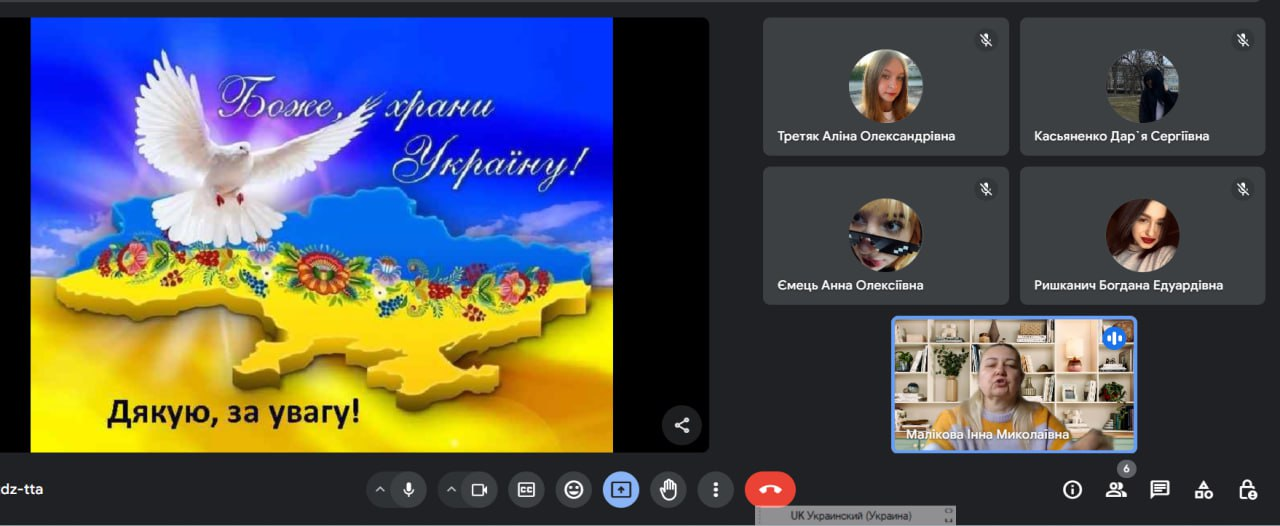Click the meeting code dz-tta

pos(22,490)
